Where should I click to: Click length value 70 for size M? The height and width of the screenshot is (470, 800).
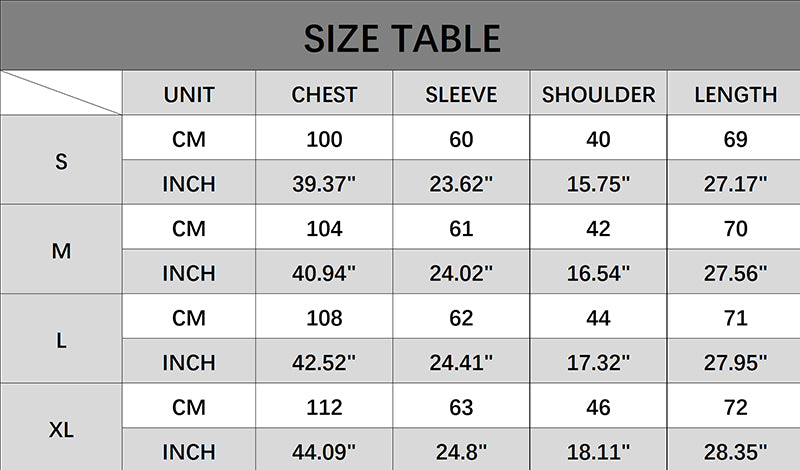tap(735, 229)
